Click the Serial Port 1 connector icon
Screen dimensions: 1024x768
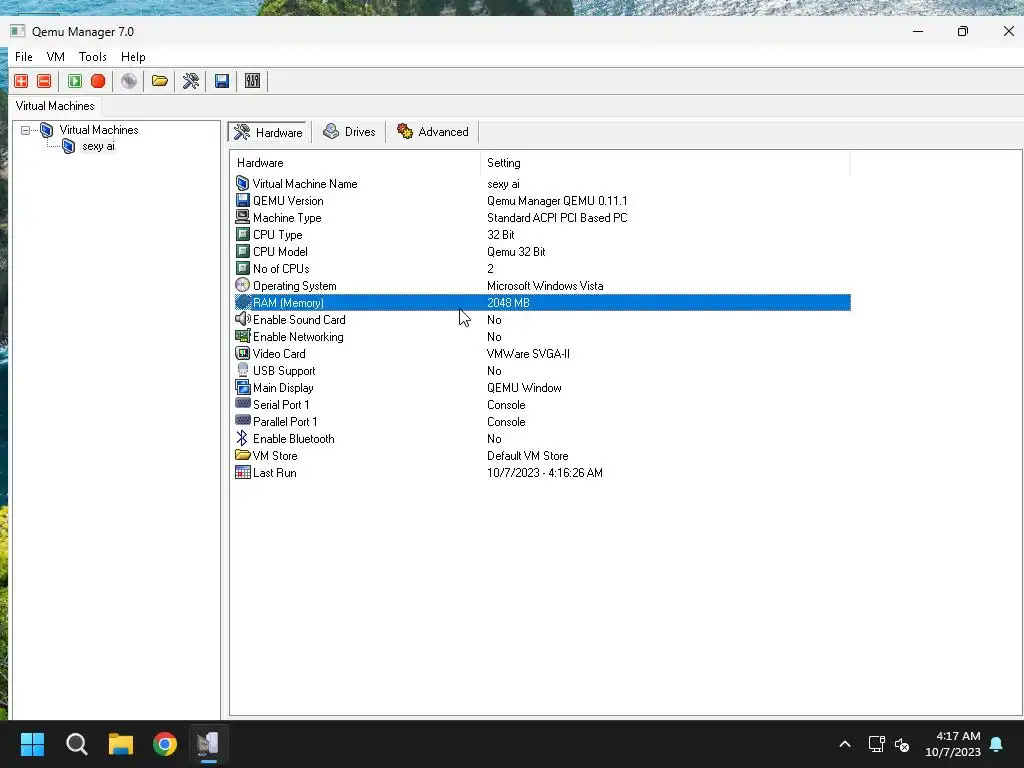(x=242, y=404)
